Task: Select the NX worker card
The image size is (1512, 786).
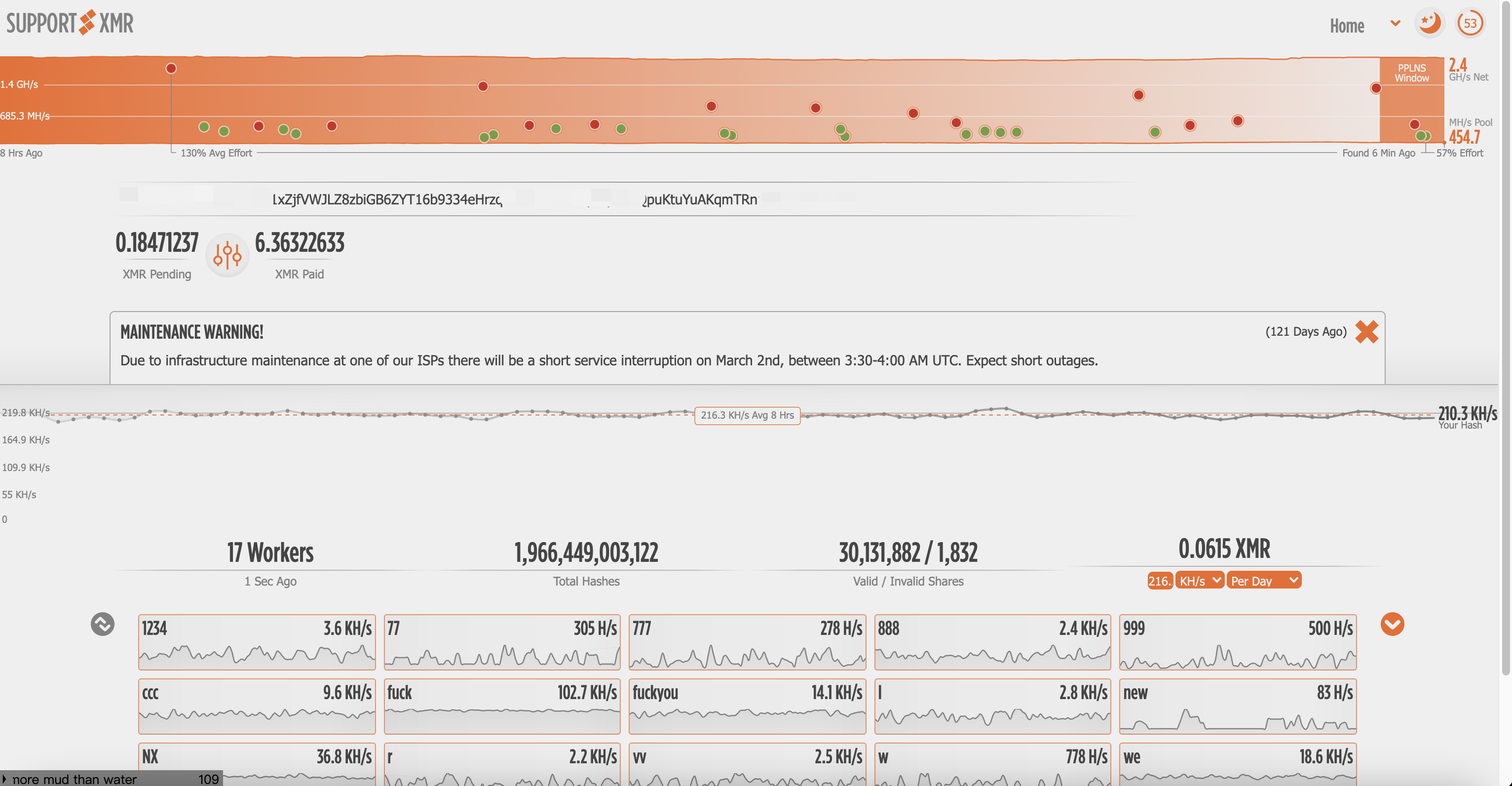Action: pyautogui.click(x=257, y=764)
